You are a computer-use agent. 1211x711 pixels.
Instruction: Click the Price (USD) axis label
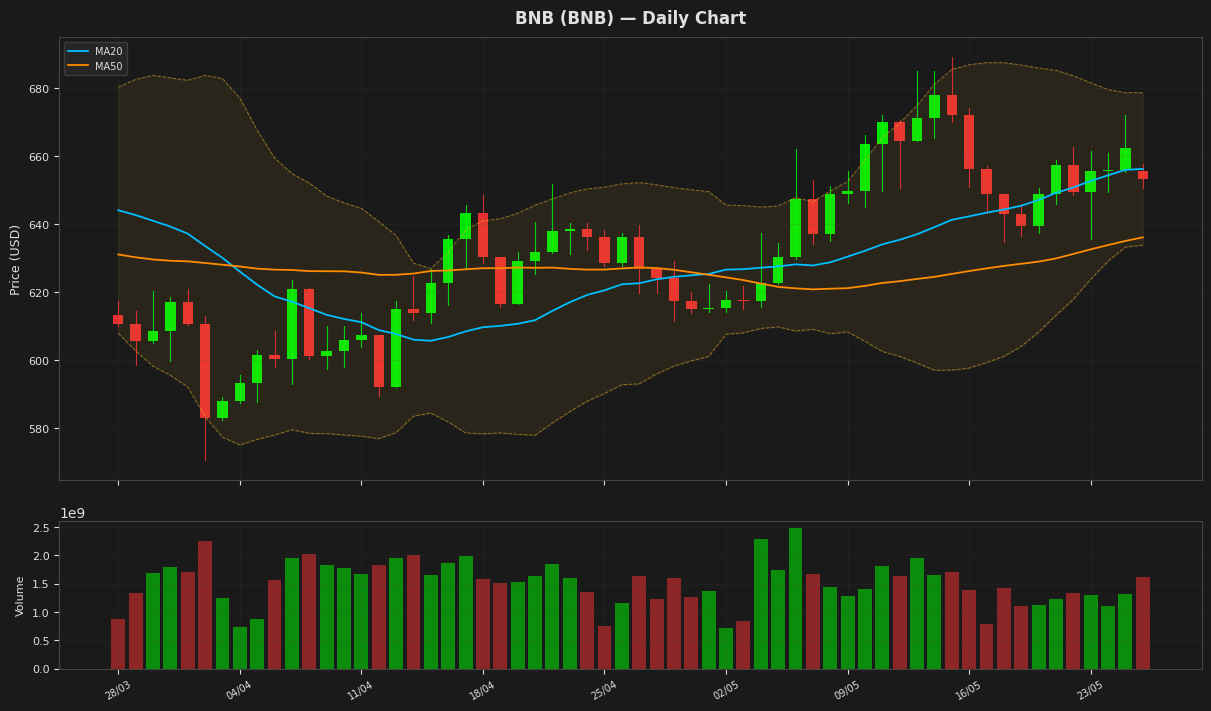[15, 259]
